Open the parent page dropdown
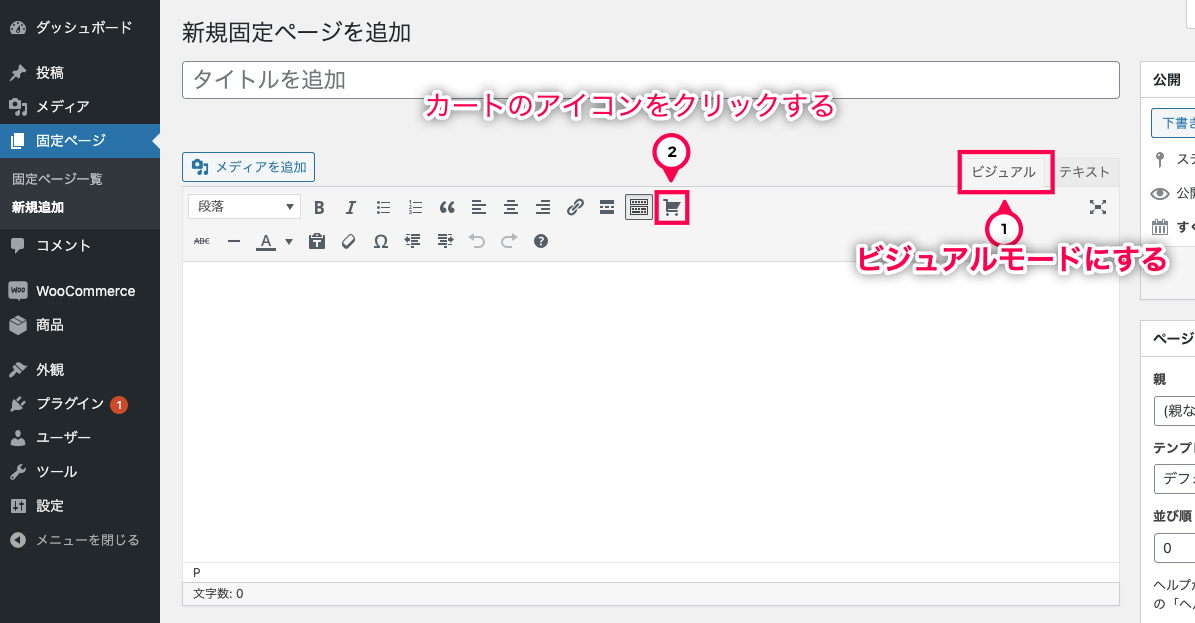This screenshot has width=1195, height=623. click(x=1174, y=411)
